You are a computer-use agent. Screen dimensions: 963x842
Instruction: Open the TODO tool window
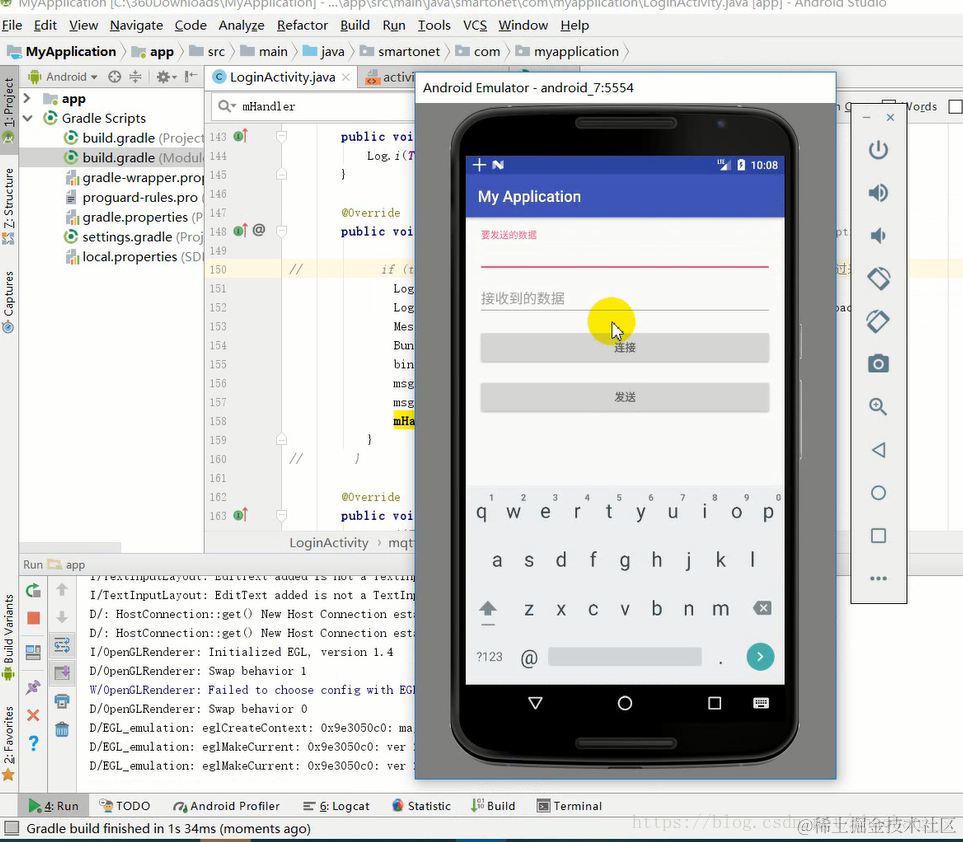coord(125,806)
